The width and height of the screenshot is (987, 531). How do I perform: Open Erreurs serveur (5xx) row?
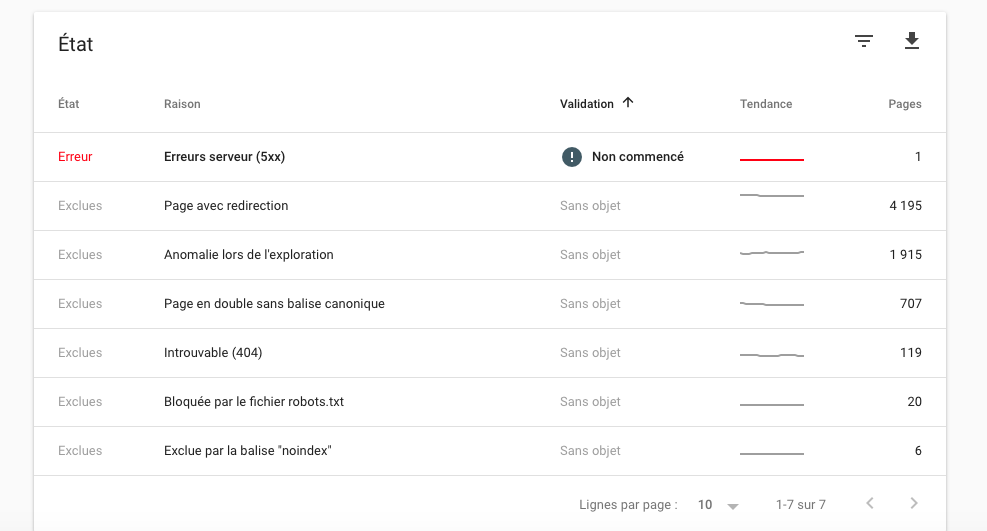(x=490, y=157)
